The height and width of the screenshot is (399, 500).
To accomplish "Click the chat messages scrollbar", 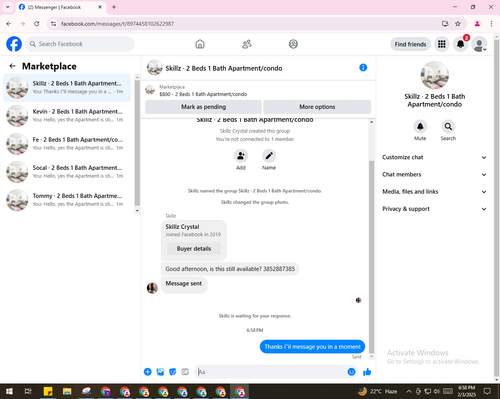I will click(x=372, y=257).
